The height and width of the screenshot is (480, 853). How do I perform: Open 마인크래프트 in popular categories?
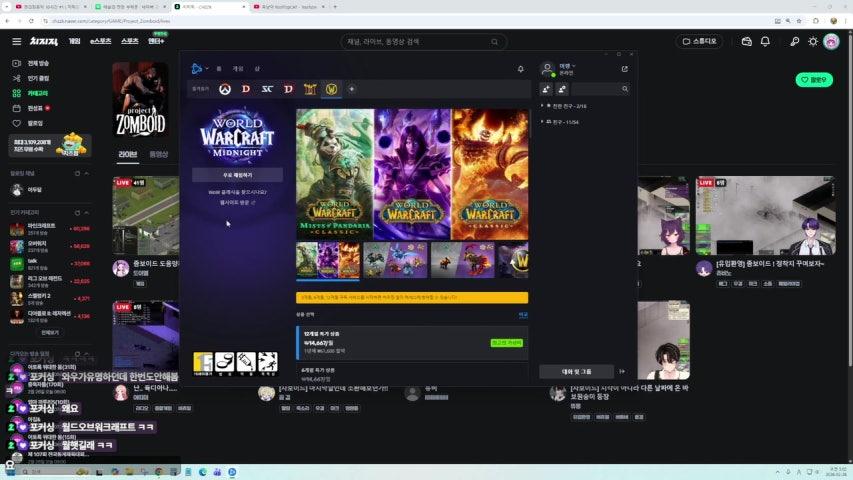point(50,229)
